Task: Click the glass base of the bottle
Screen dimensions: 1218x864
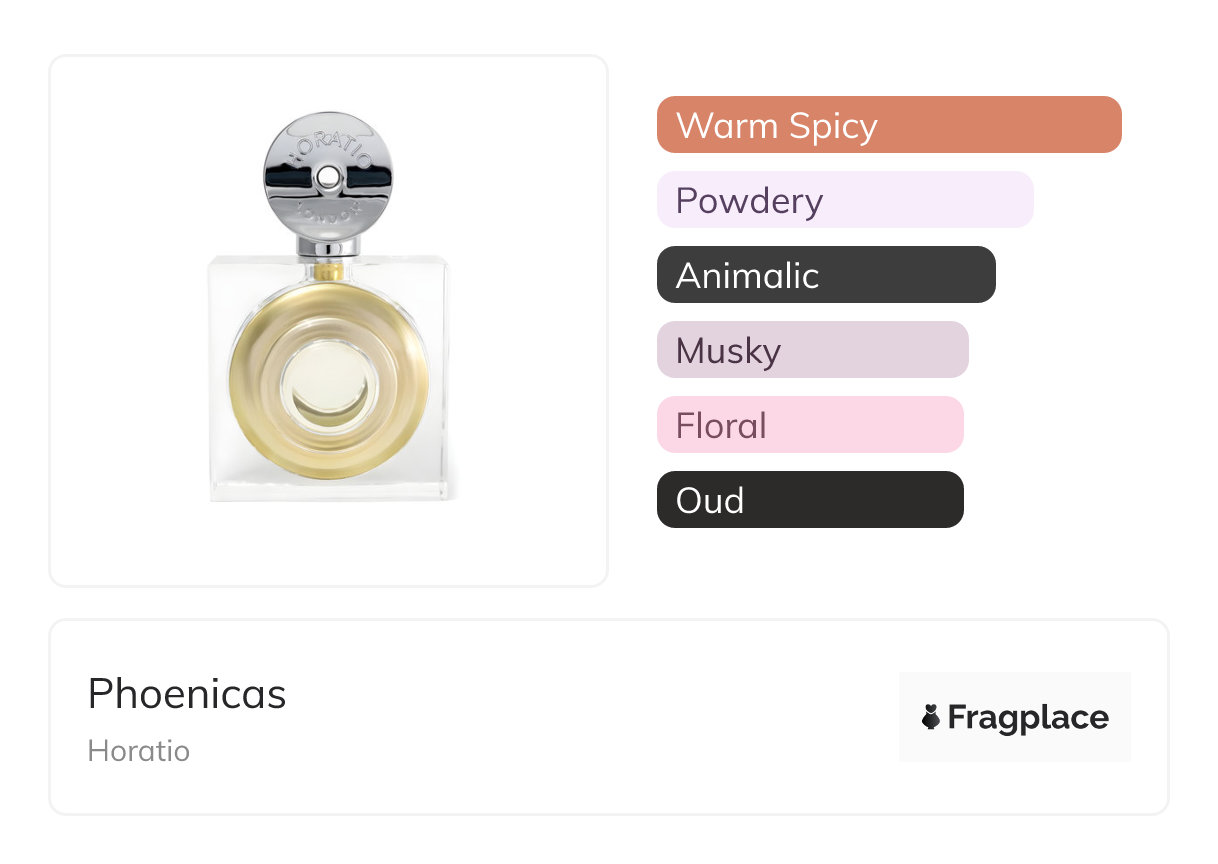Action: 330,489
